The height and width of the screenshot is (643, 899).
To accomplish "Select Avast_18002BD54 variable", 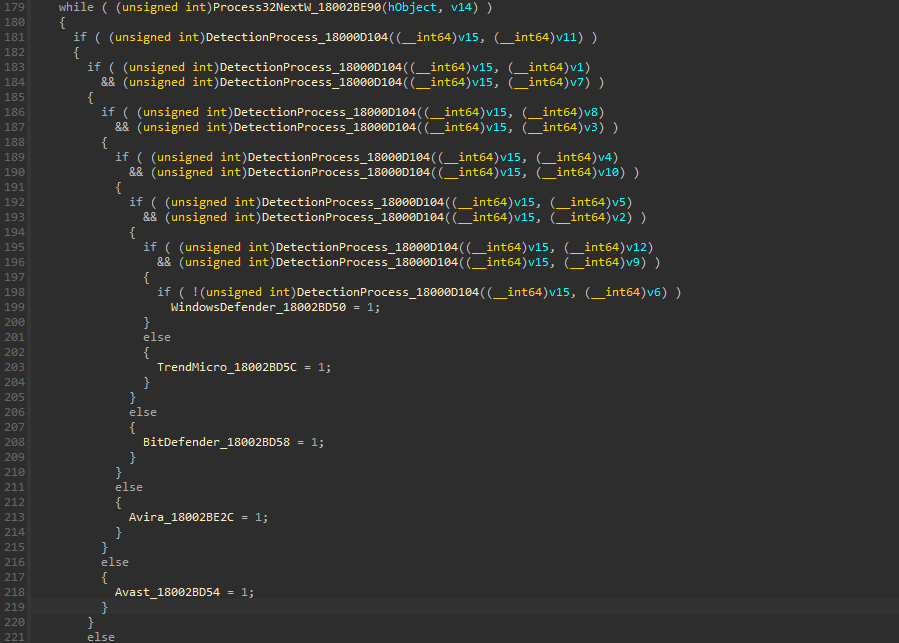I will click(167, 593).
